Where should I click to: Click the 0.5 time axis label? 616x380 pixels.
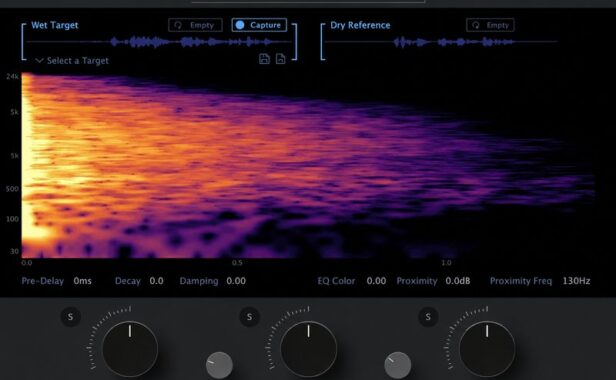coord(237,263)
